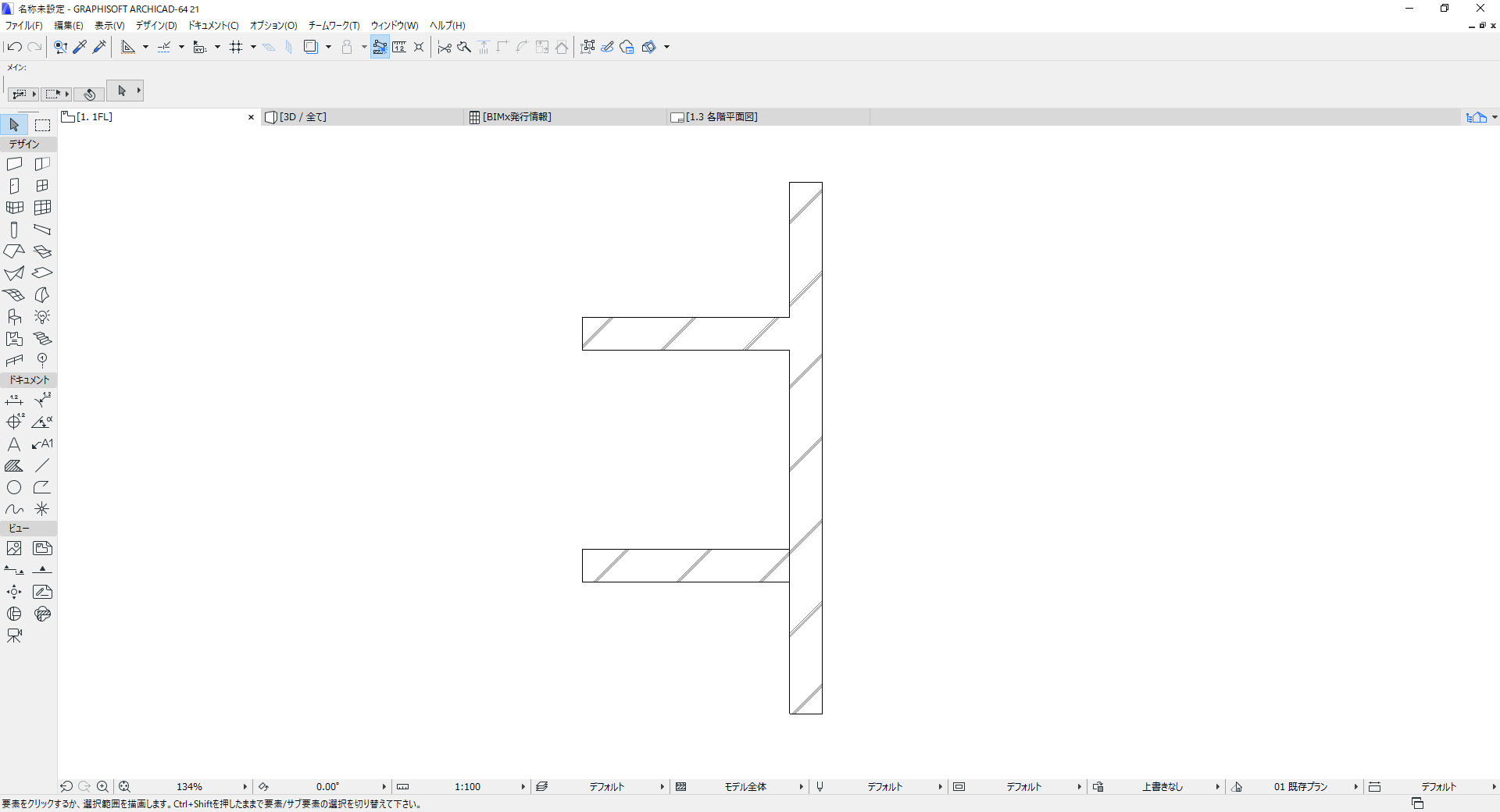Collapse the ドキュメント toolbox section header
1500x812 pixels.
[x=29, y=380]
